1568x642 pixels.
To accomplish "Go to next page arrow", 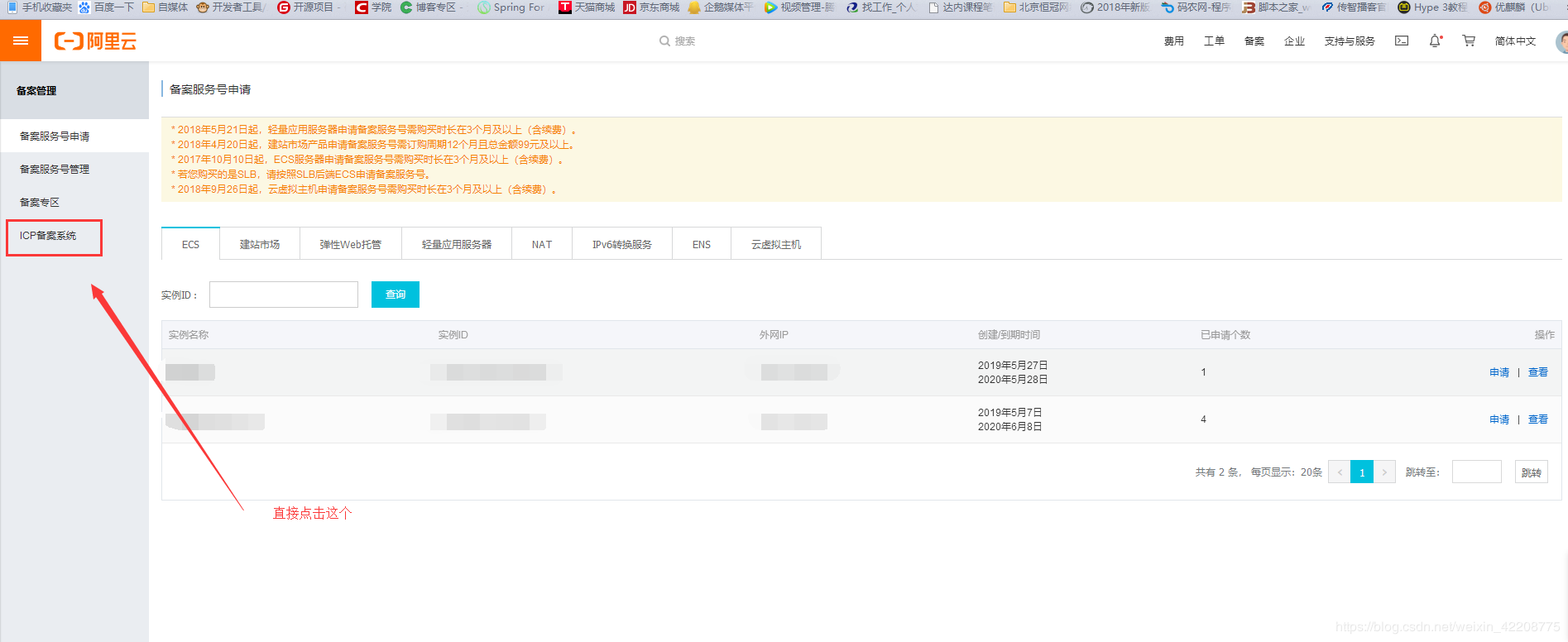I will pyautogui.click(x=1384, y=472).
